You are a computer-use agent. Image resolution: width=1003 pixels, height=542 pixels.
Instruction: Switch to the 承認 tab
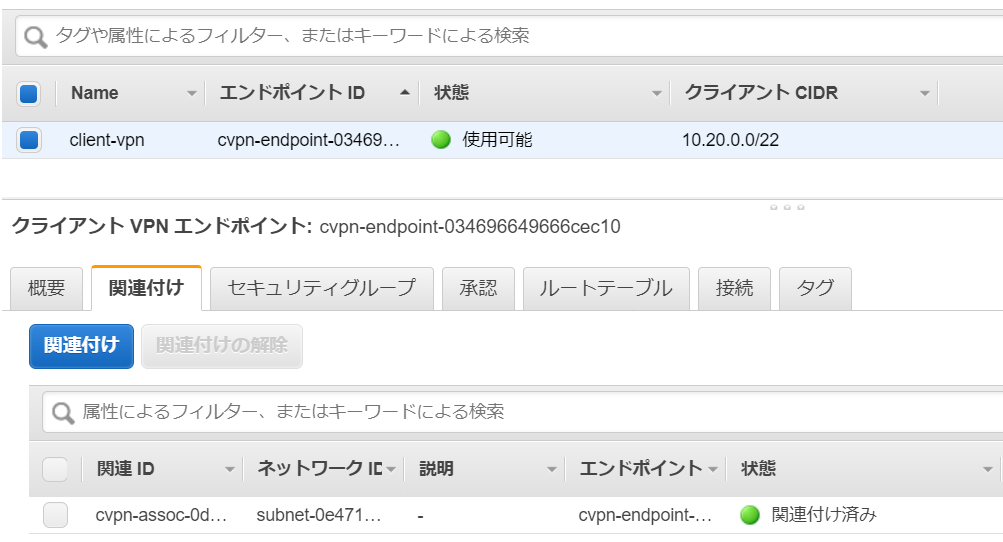coord(478,289)
